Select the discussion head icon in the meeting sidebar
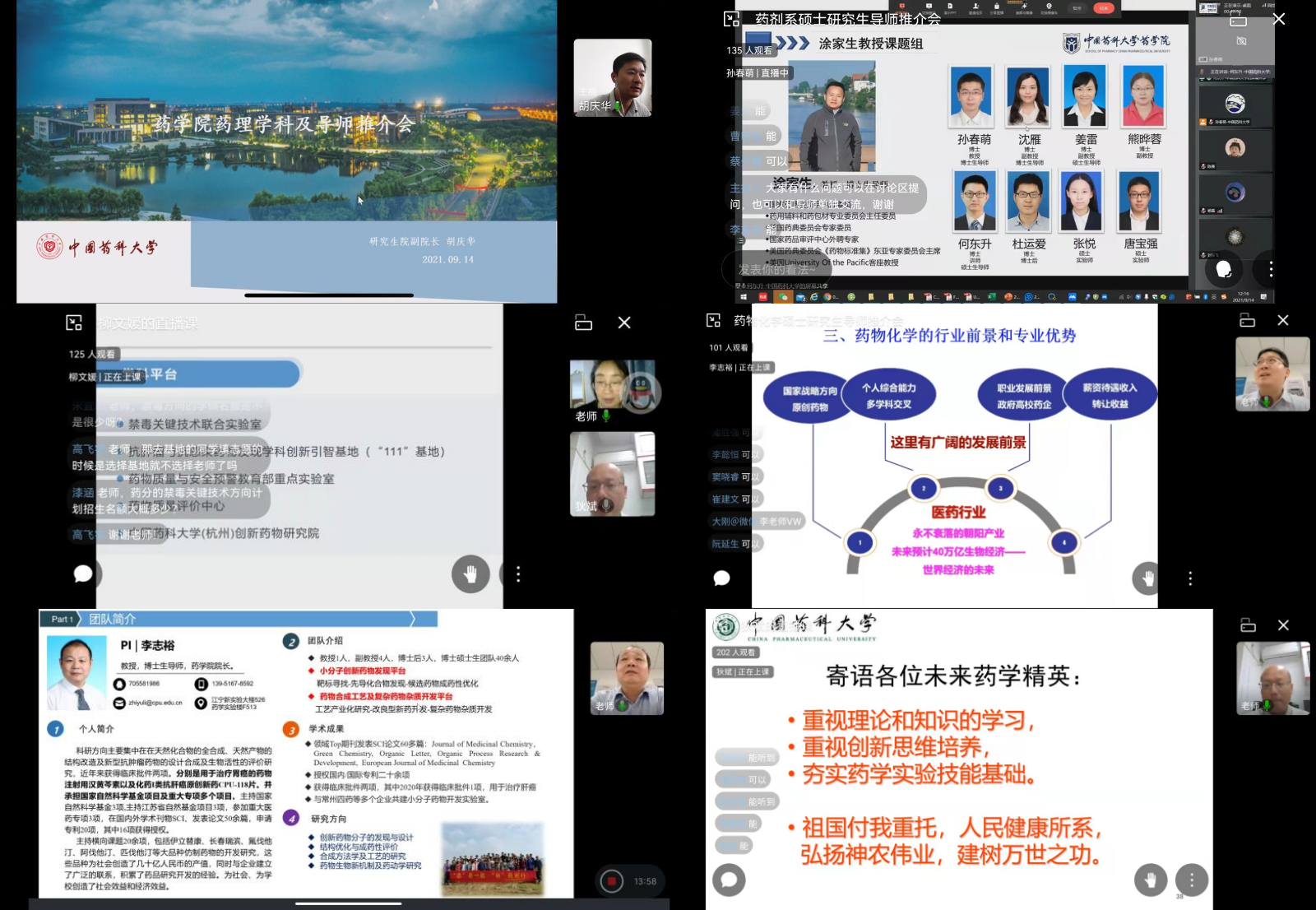The height and width of the screenshot is (910, 1316). coord(1224,269)
